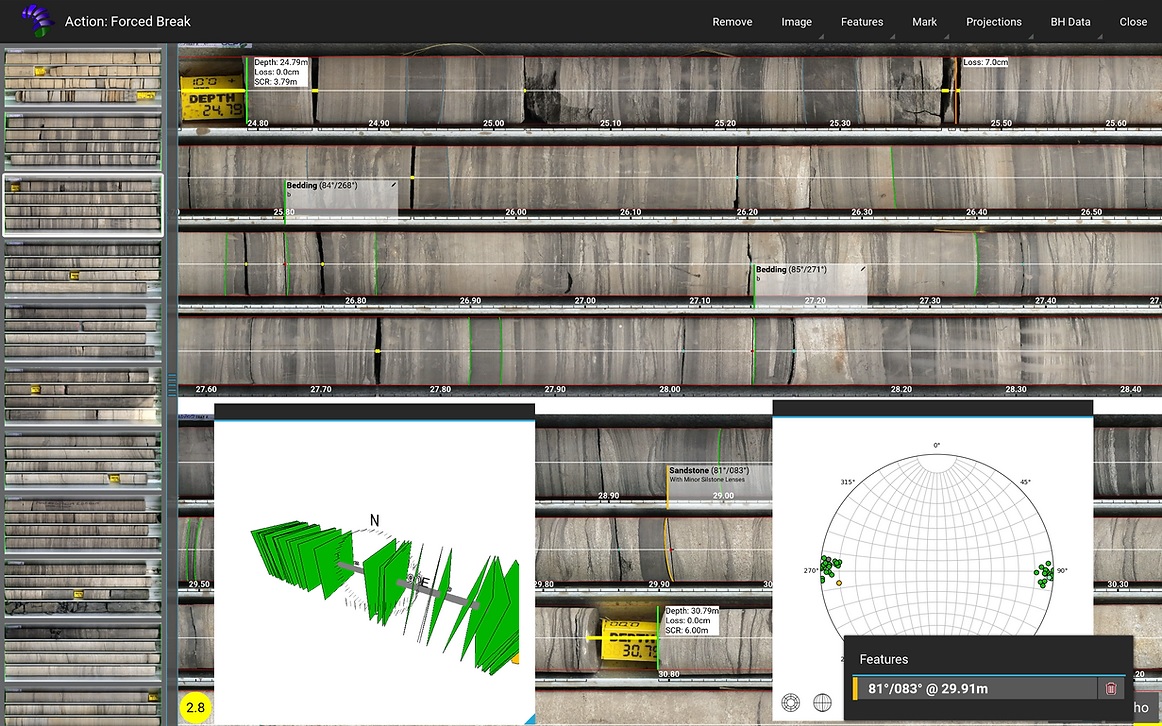Select the 81°/083° @ 29.91m feature row
The height and width of the screenshot is (726, 1162).
pyautogui.click(x=975, y=688)
